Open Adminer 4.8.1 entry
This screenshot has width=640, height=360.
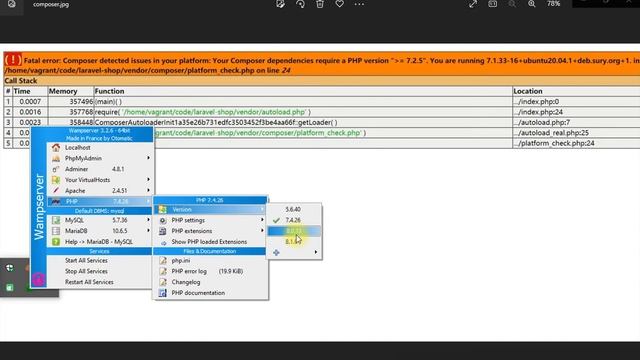click(x=100, y=169)
